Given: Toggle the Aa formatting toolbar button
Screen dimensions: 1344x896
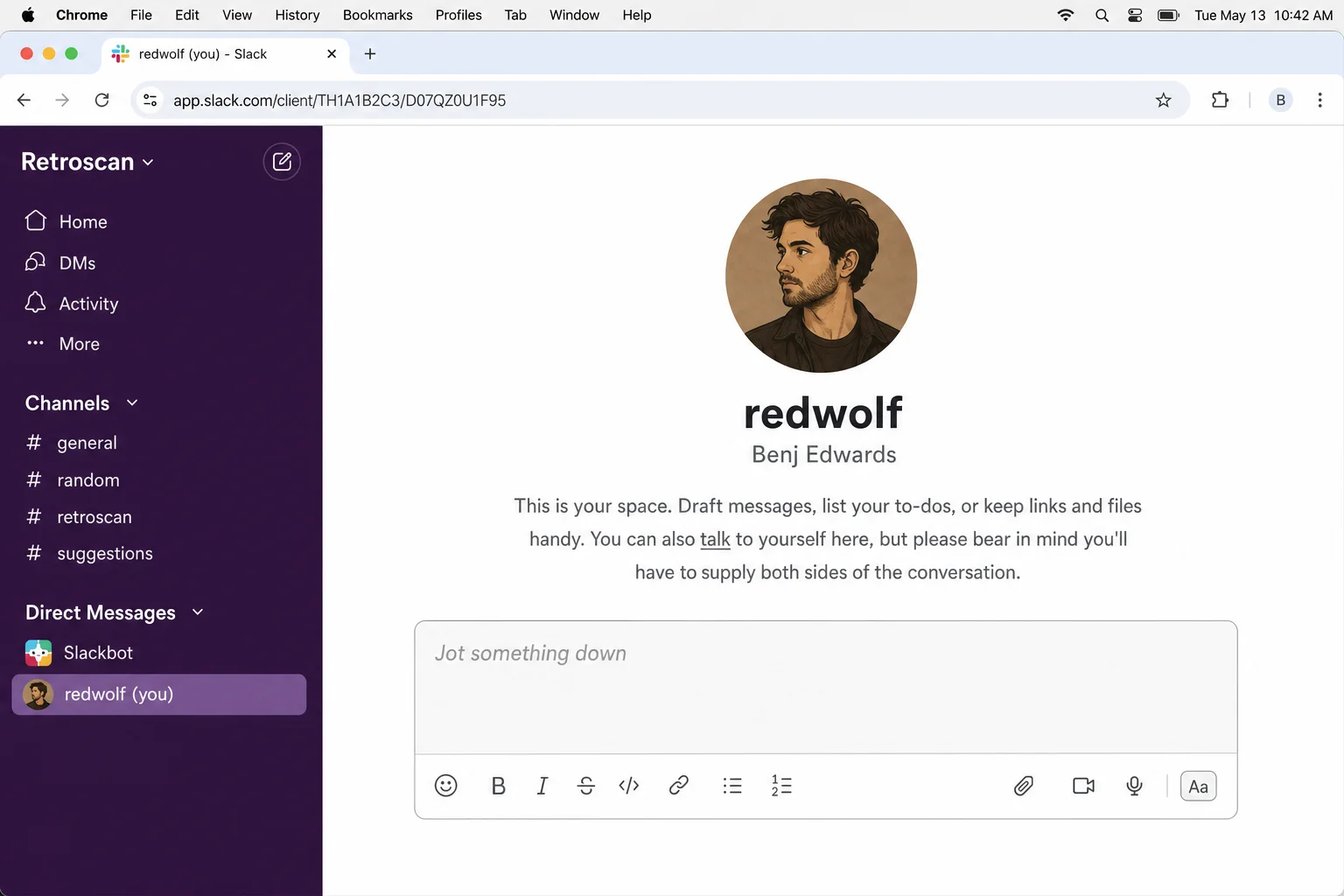Looking at the screenshot, I should coord(1198,786).
